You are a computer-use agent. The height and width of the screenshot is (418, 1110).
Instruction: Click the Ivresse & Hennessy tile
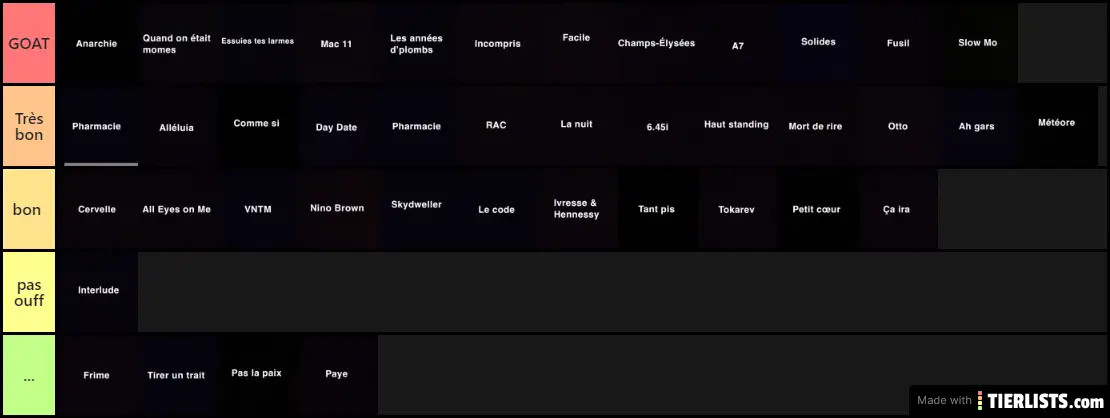click(x=576, y=208)
